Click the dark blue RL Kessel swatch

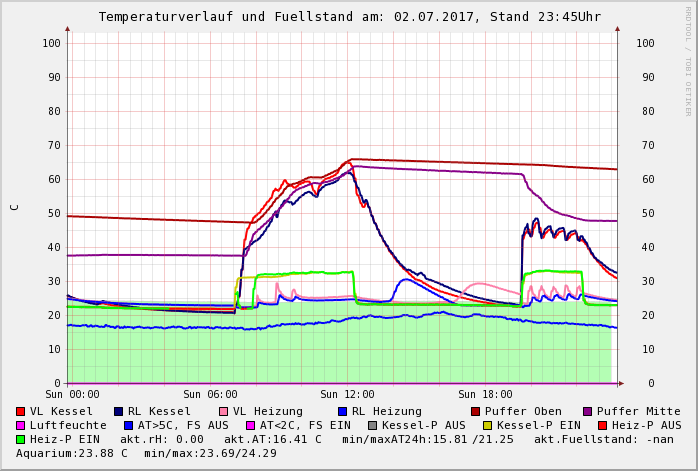[118, 412]
